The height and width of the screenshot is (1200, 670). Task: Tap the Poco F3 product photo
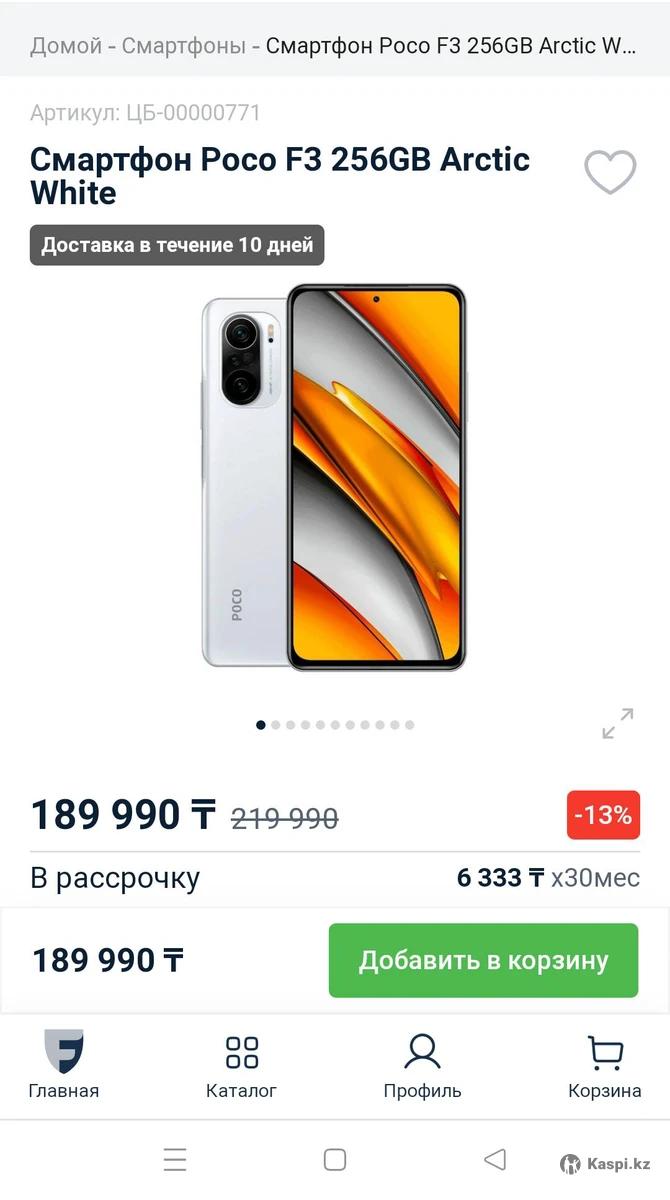334,477
